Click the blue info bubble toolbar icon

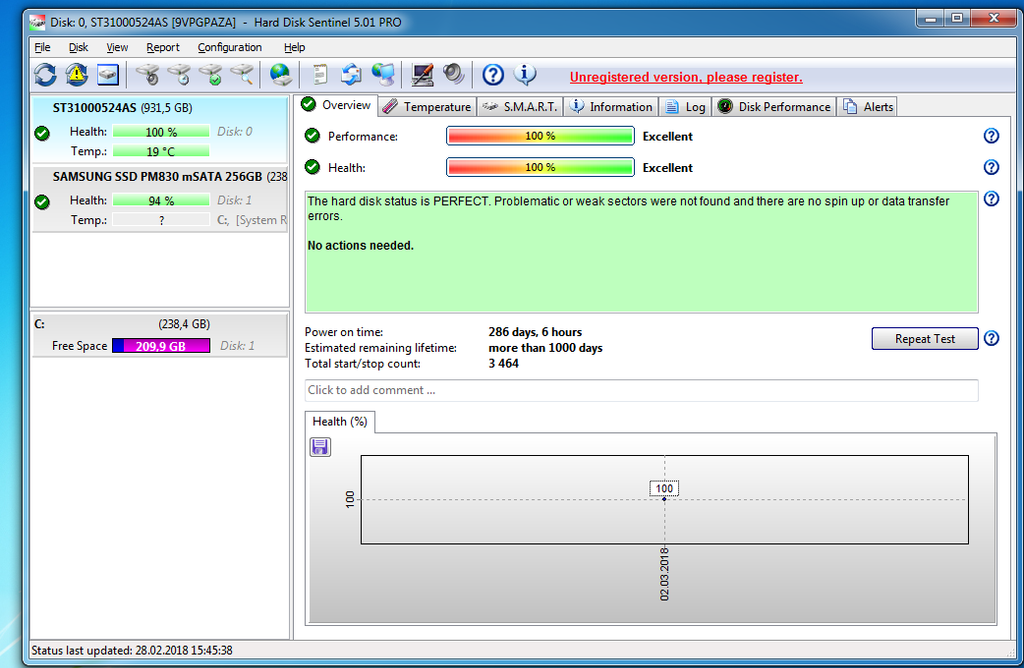524,74
